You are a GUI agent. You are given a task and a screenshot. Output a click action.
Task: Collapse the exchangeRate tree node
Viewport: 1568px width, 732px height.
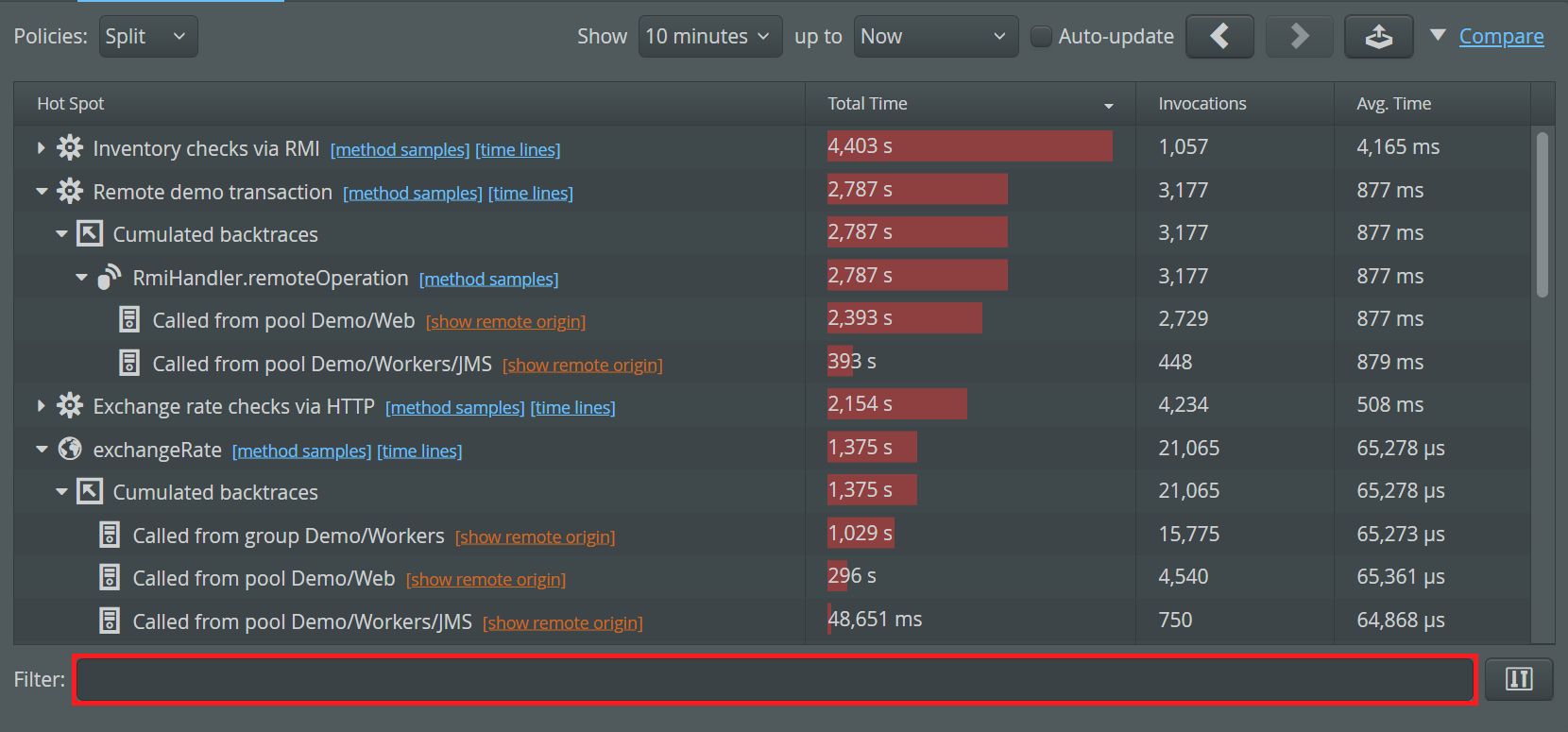(x=42, y=450)
